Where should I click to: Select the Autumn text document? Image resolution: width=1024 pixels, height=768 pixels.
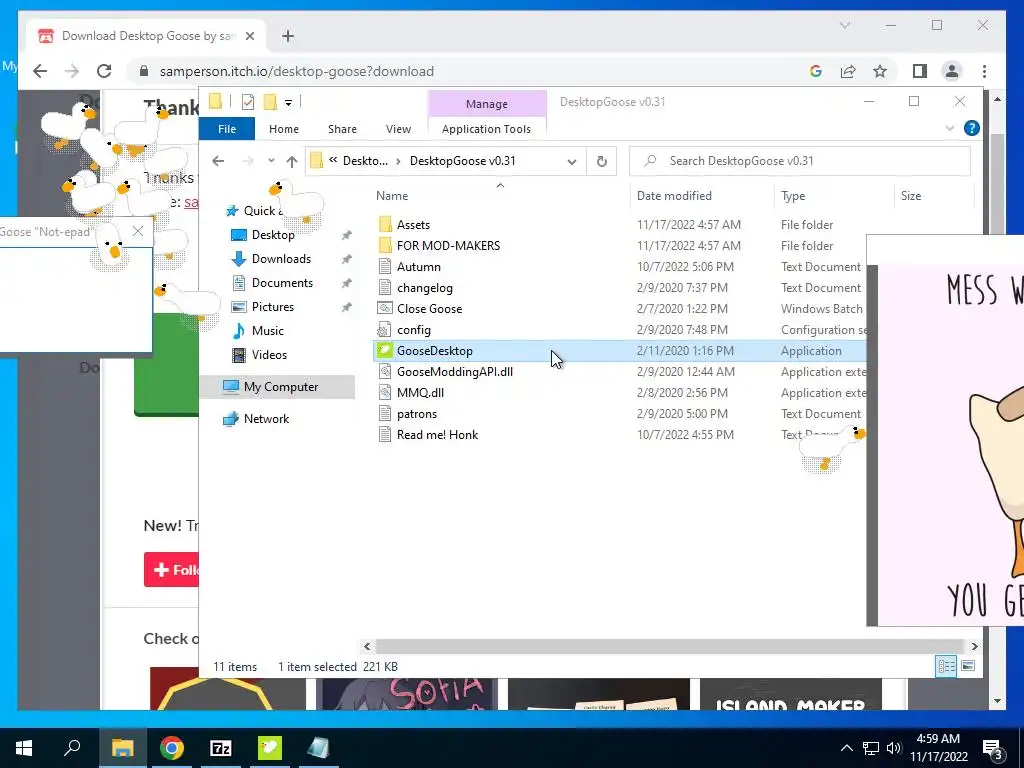click(419, 266)
